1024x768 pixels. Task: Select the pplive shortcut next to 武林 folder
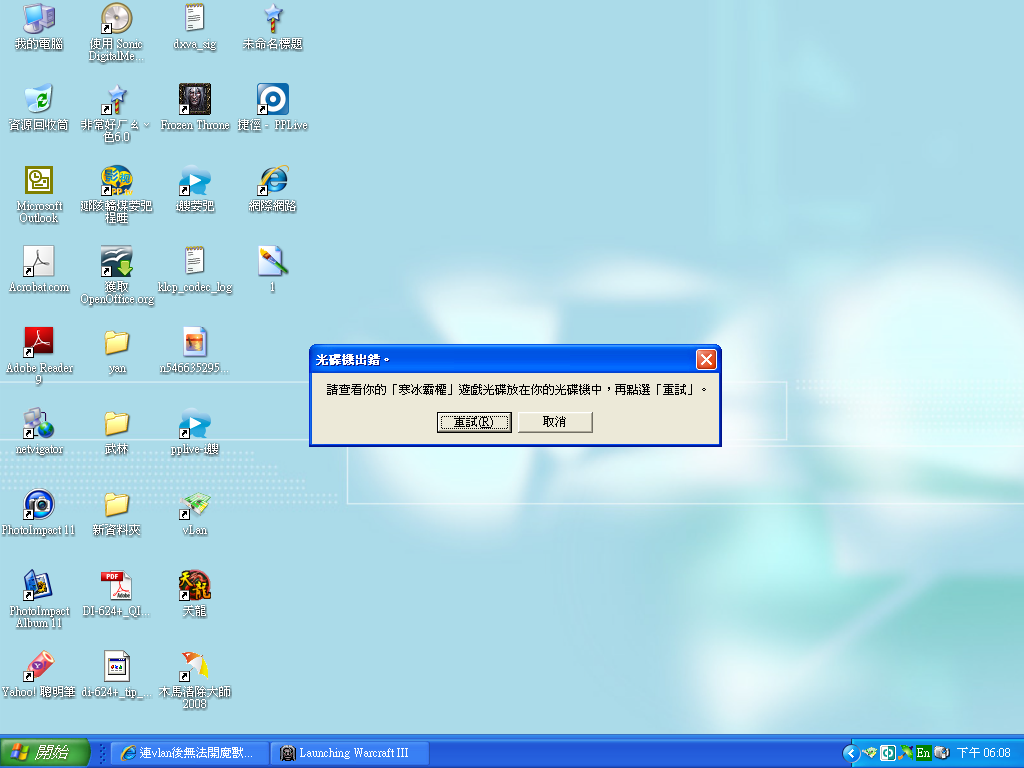(195, 424)
